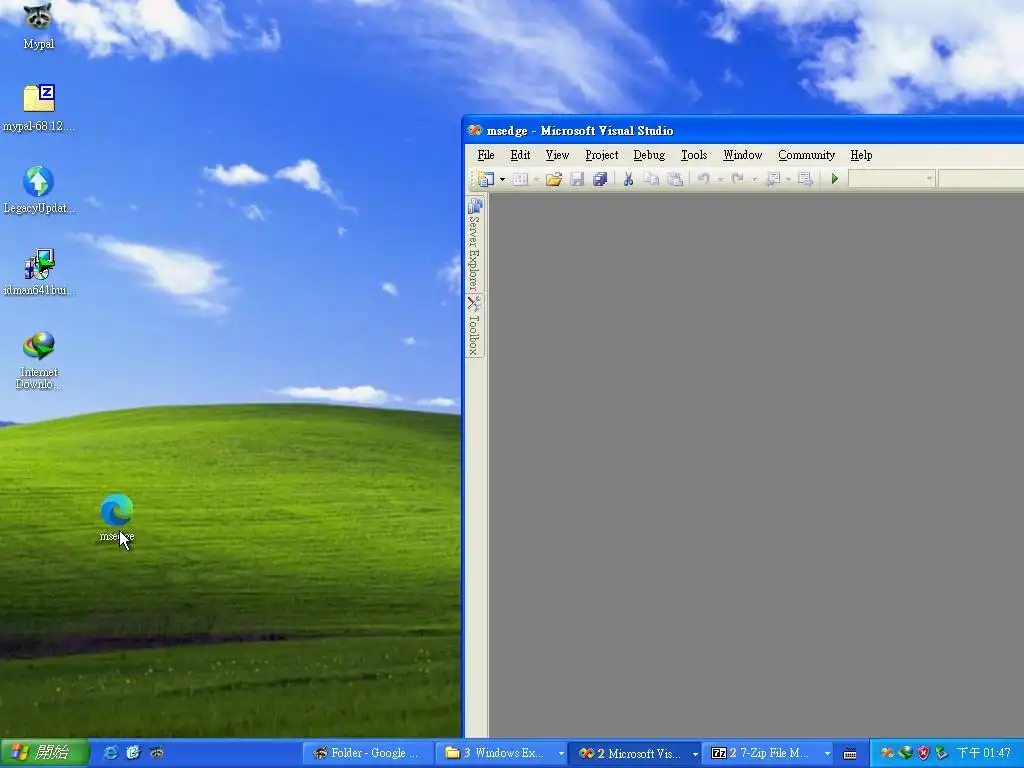Click the Copy toolbar icon
1024x768 pixels.
651,179
